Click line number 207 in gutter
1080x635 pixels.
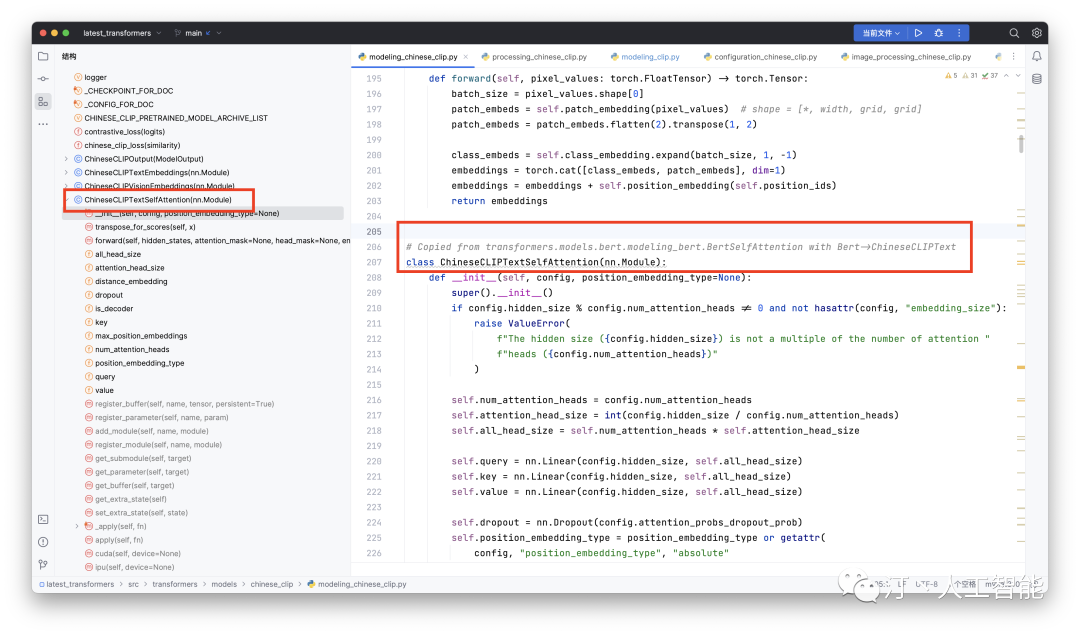click(x=374, y=262)
